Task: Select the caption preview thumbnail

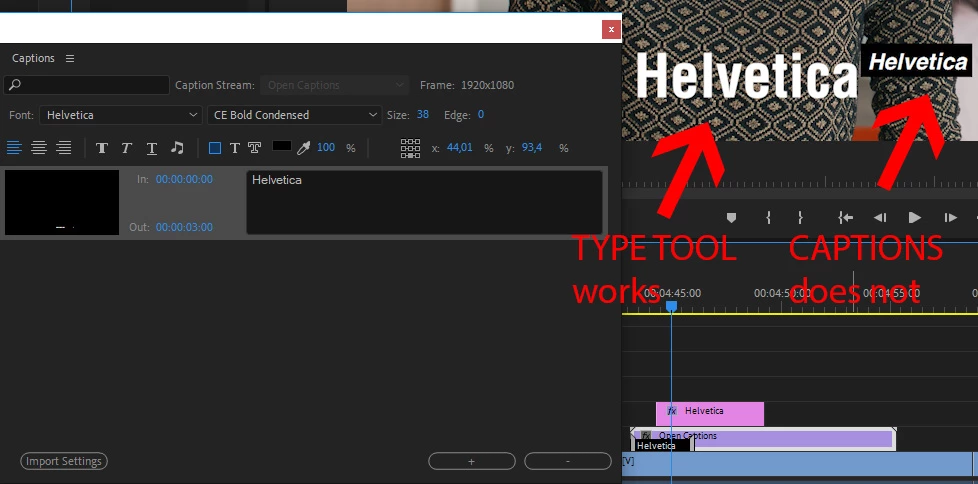Action: pos(62,202)
